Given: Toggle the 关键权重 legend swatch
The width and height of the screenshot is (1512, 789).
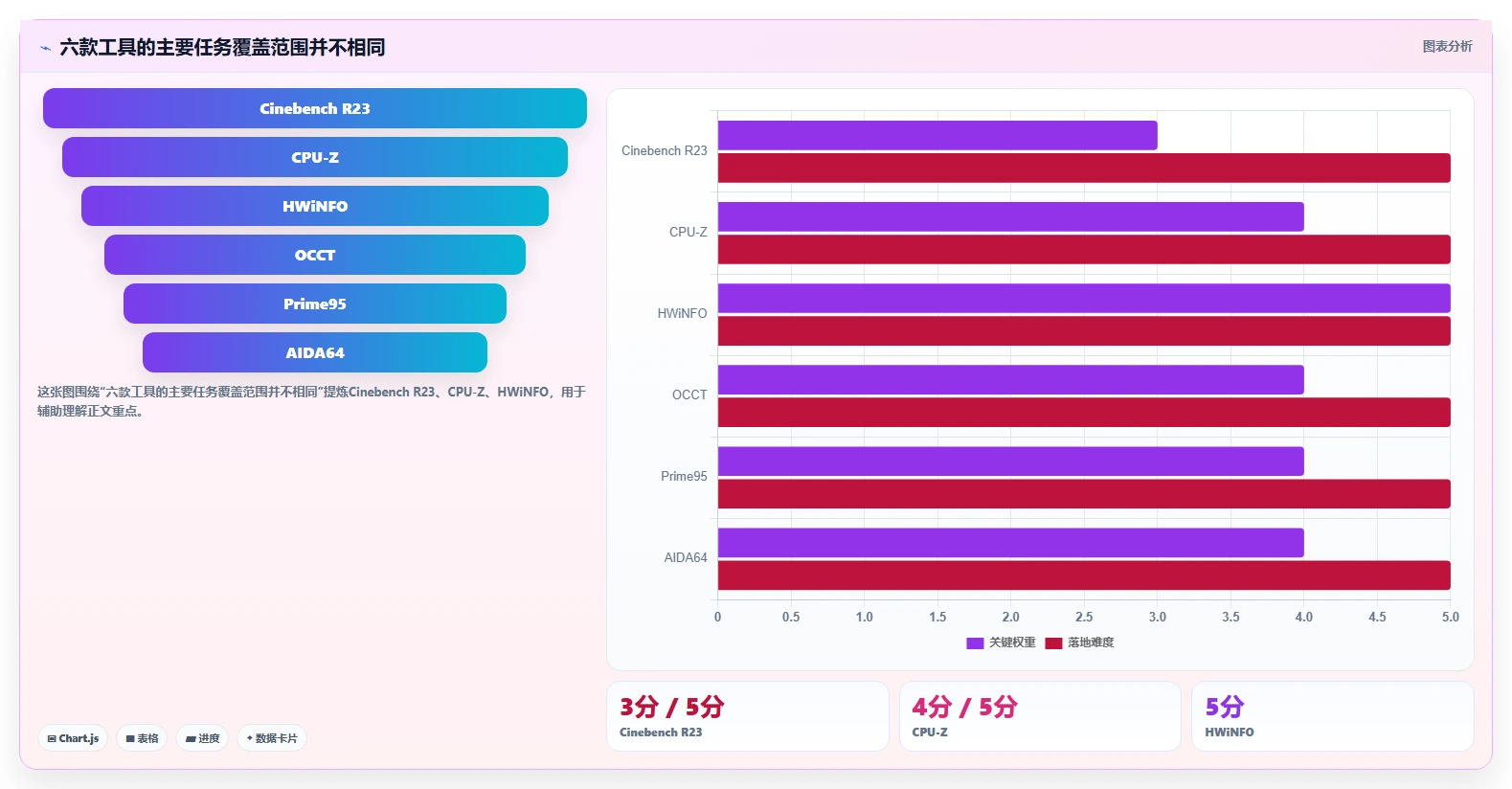Looking at the screenshot, I should tap(975, 643).
